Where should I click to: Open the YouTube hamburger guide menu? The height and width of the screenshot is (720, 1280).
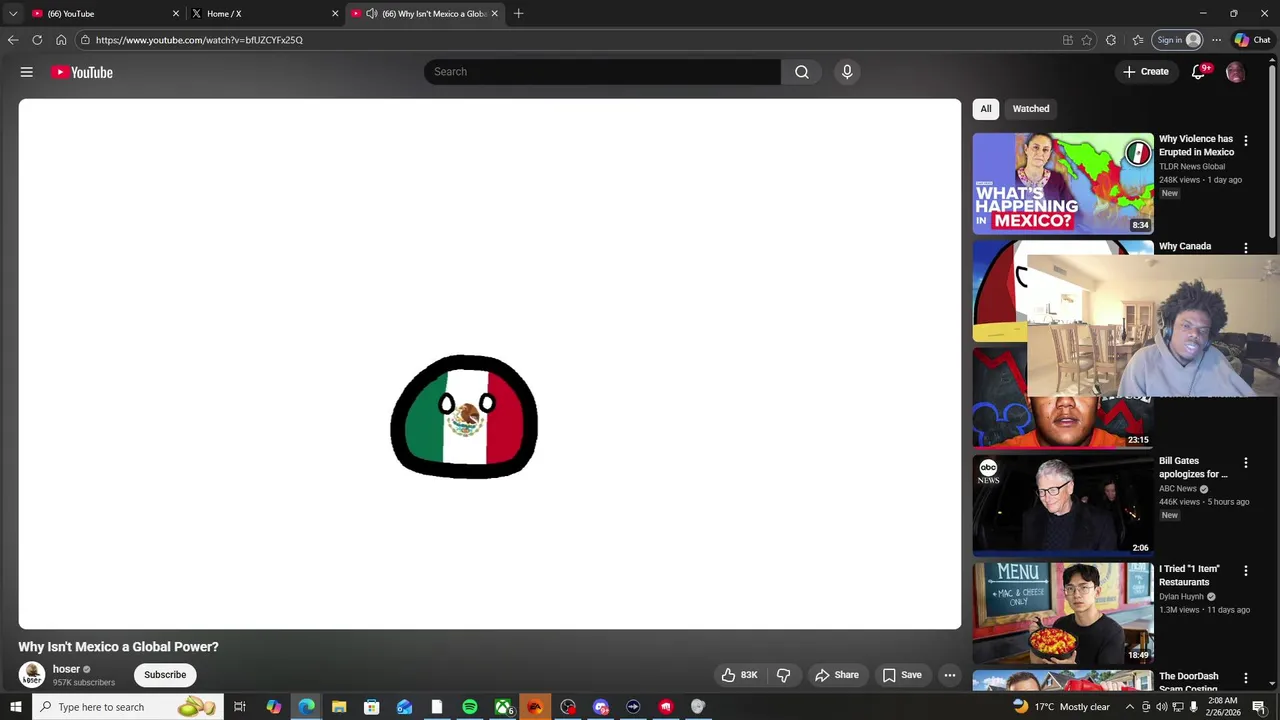point(27,72)
